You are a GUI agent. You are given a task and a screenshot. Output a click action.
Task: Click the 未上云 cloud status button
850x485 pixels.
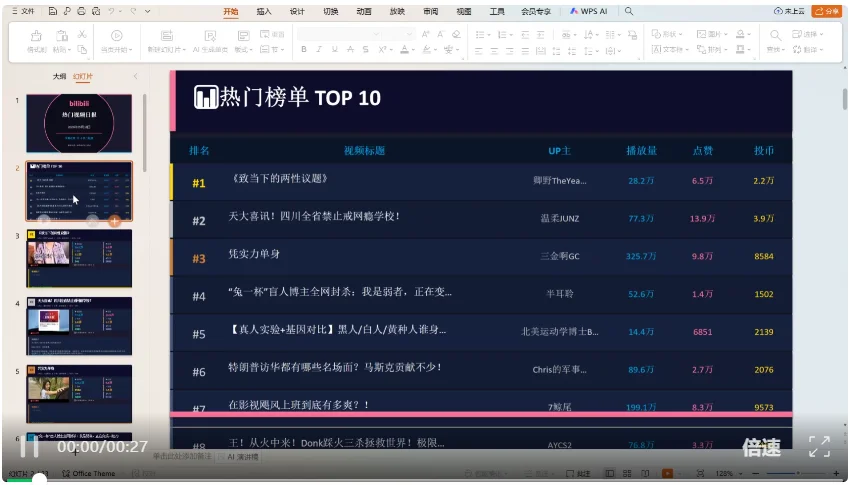point(789,11)
